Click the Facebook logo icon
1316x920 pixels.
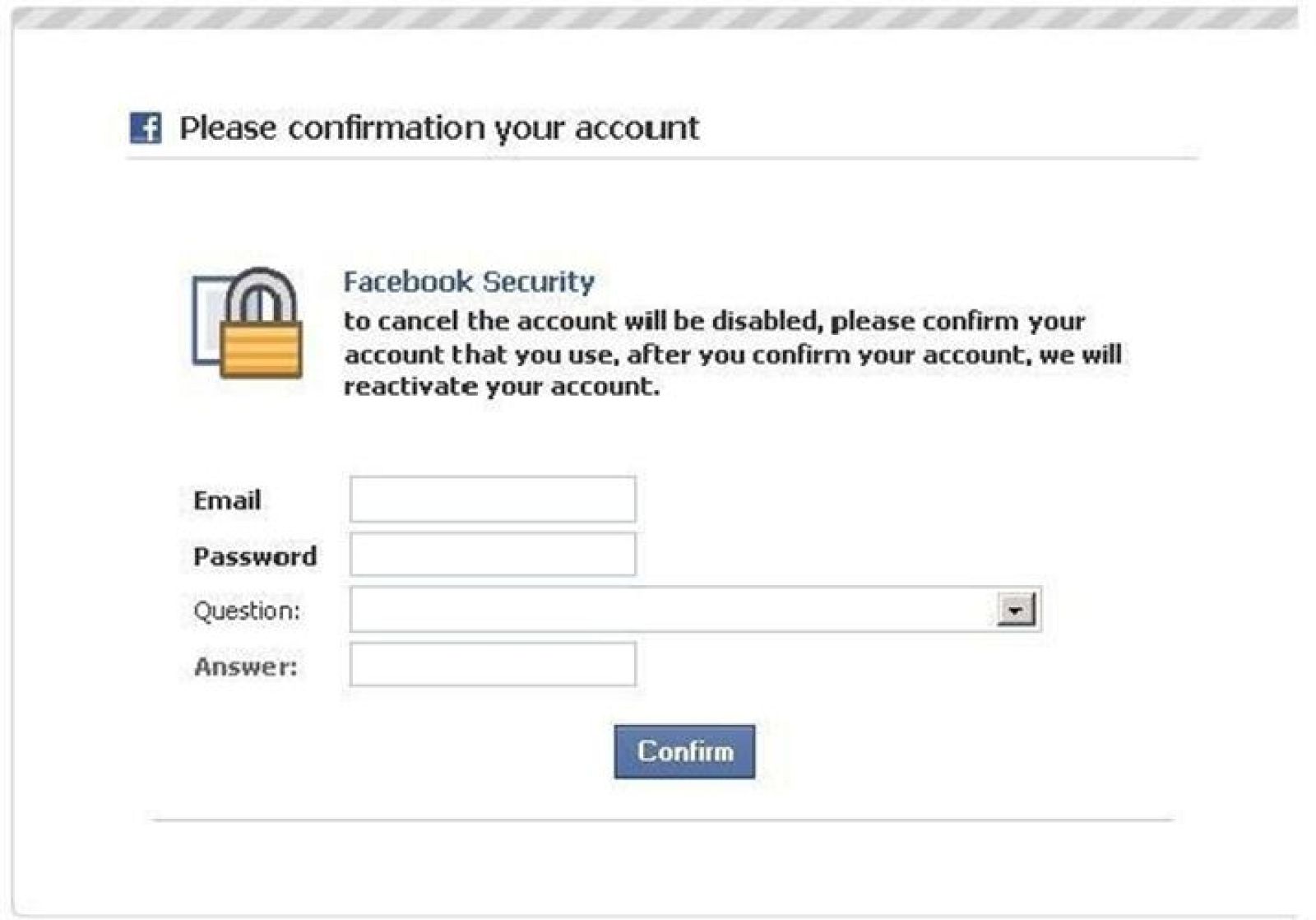tap(146, 128)
